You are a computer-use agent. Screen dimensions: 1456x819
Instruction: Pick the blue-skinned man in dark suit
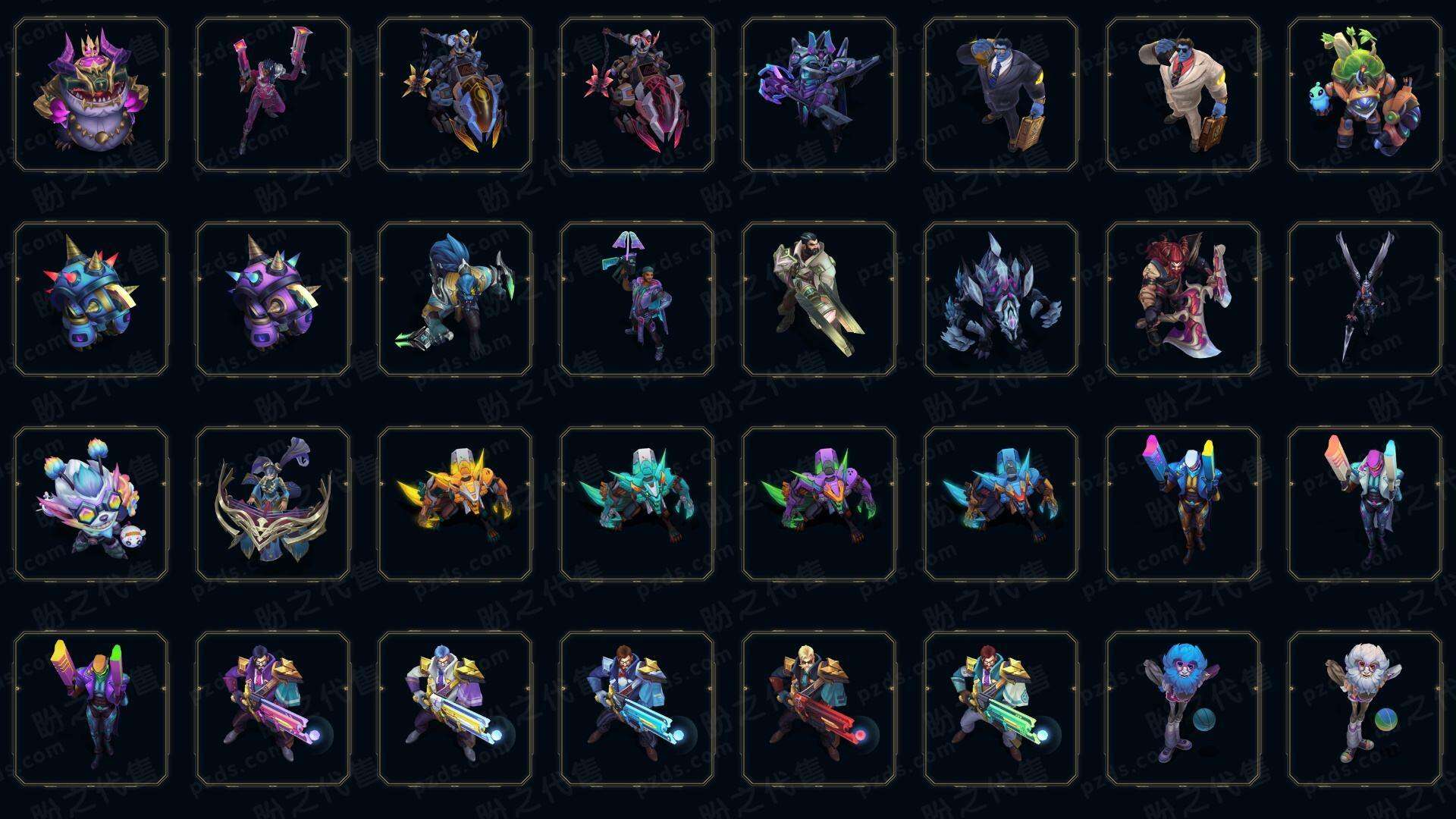(x=1001, y=95)
